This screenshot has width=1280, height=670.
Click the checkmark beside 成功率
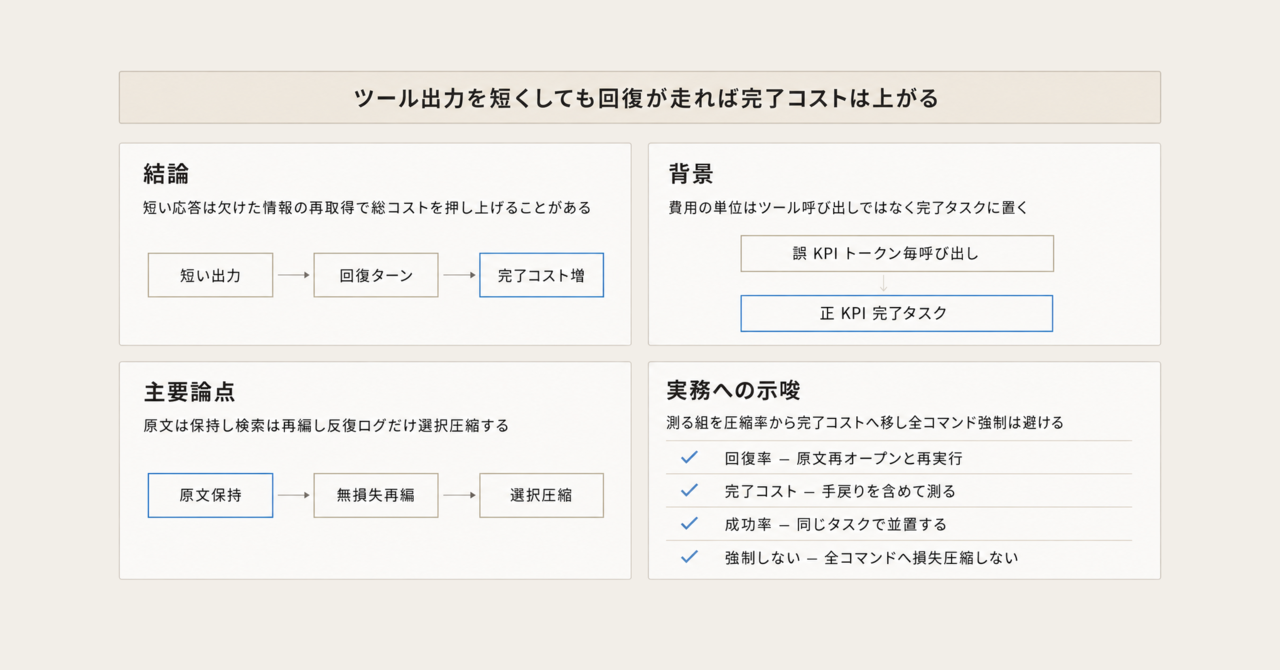click(689, 523)
